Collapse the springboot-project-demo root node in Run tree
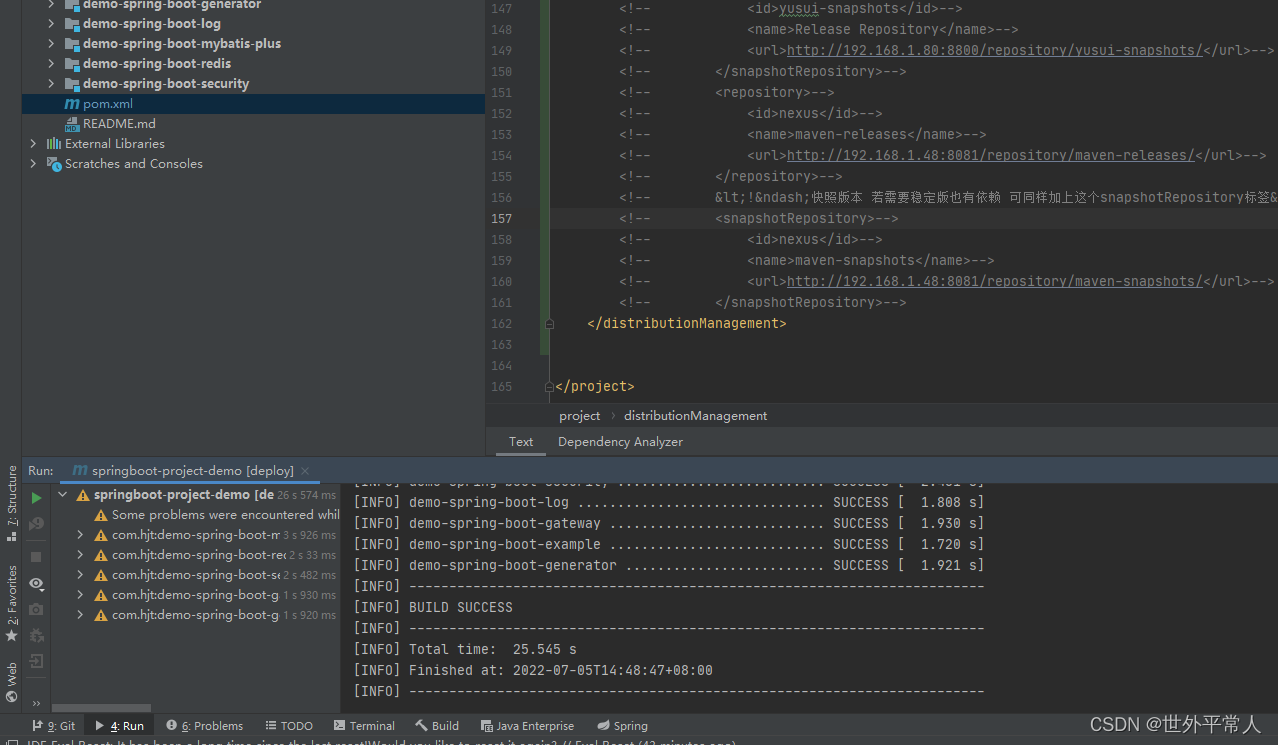Image resolution: width=1278 pixels, height=745 pixels. point(62,495)
